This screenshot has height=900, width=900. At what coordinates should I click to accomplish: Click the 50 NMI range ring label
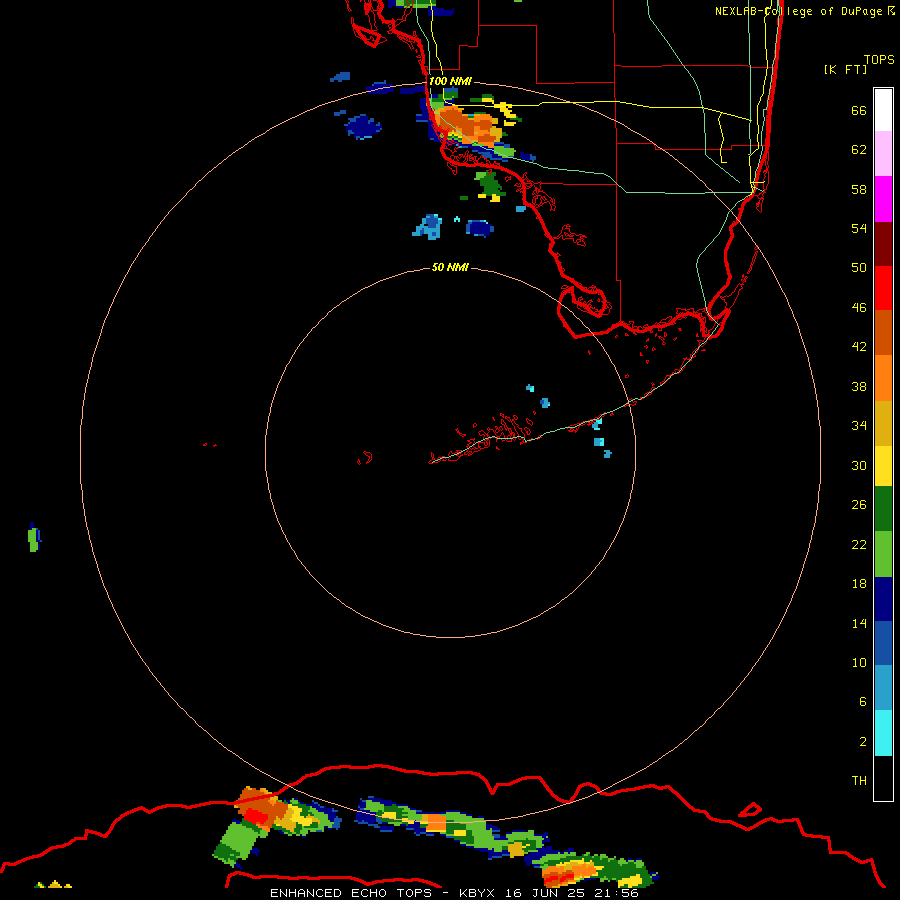point(450,267)
